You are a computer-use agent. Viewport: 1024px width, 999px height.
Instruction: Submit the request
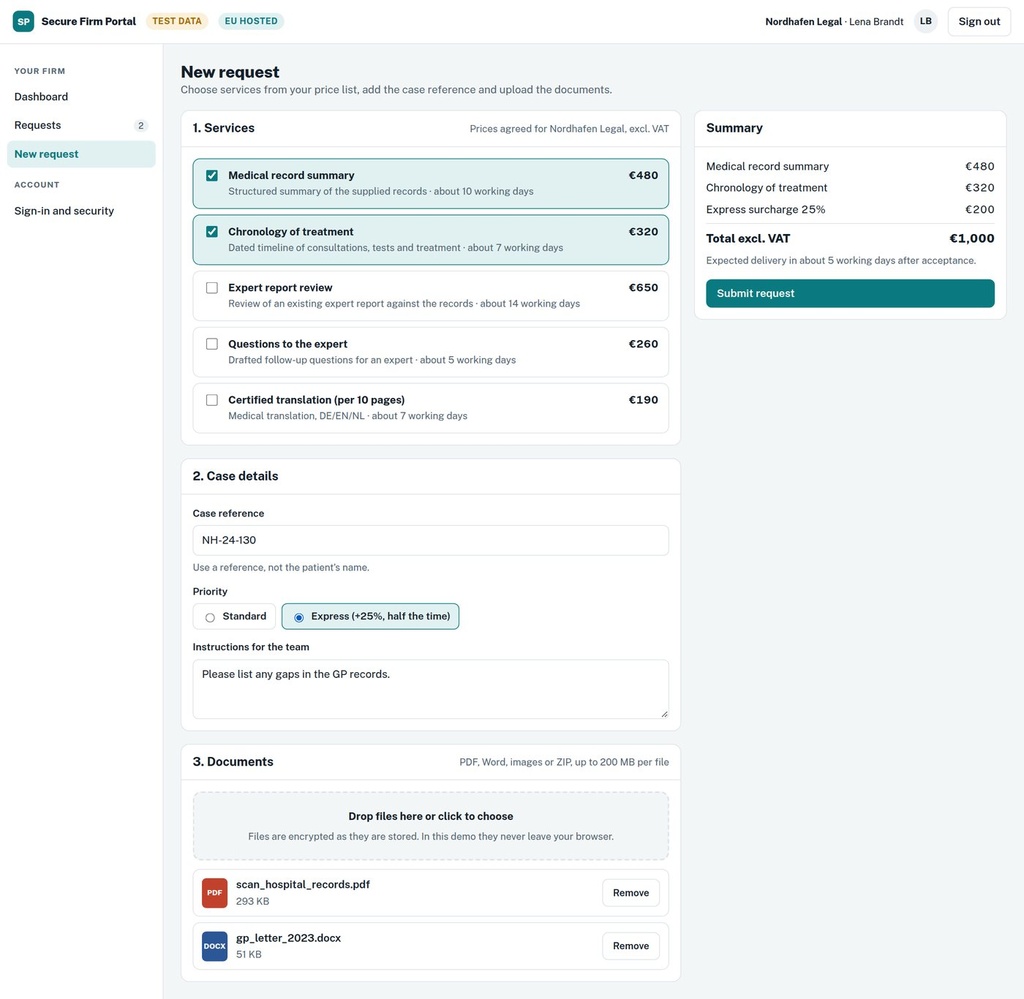tap(850, 293)
